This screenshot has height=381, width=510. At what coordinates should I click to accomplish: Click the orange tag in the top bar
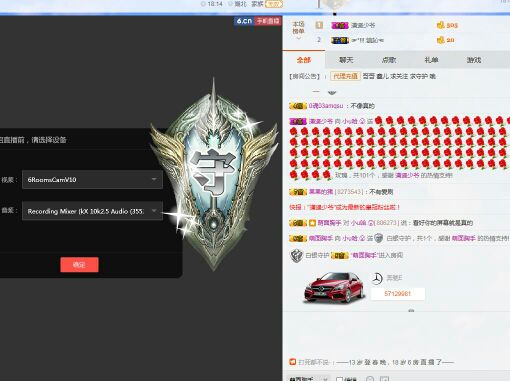tap(274, 4)
